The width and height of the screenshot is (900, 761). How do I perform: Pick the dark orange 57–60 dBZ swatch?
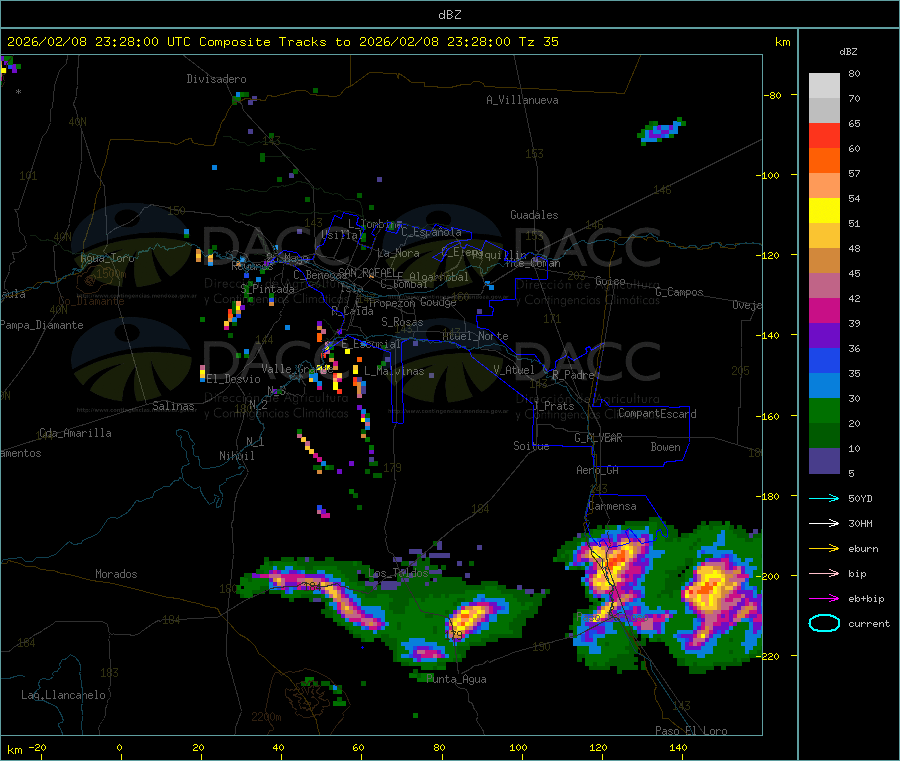tap(824, 161)
